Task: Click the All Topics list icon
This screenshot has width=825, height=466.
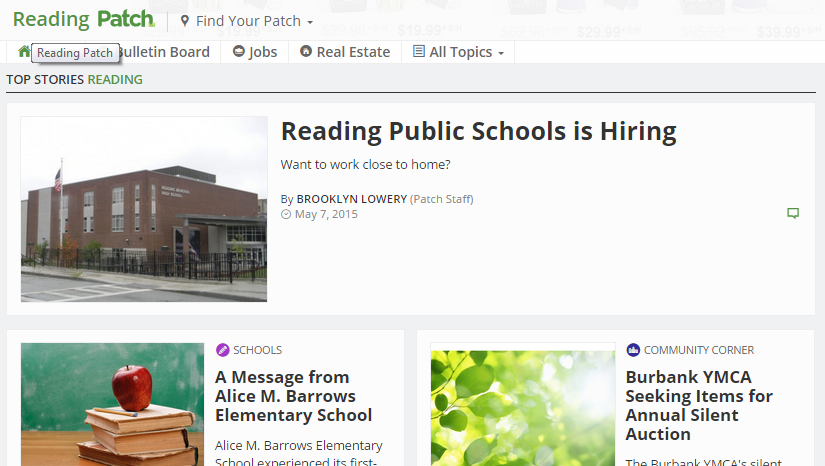Action: [419, 52]
